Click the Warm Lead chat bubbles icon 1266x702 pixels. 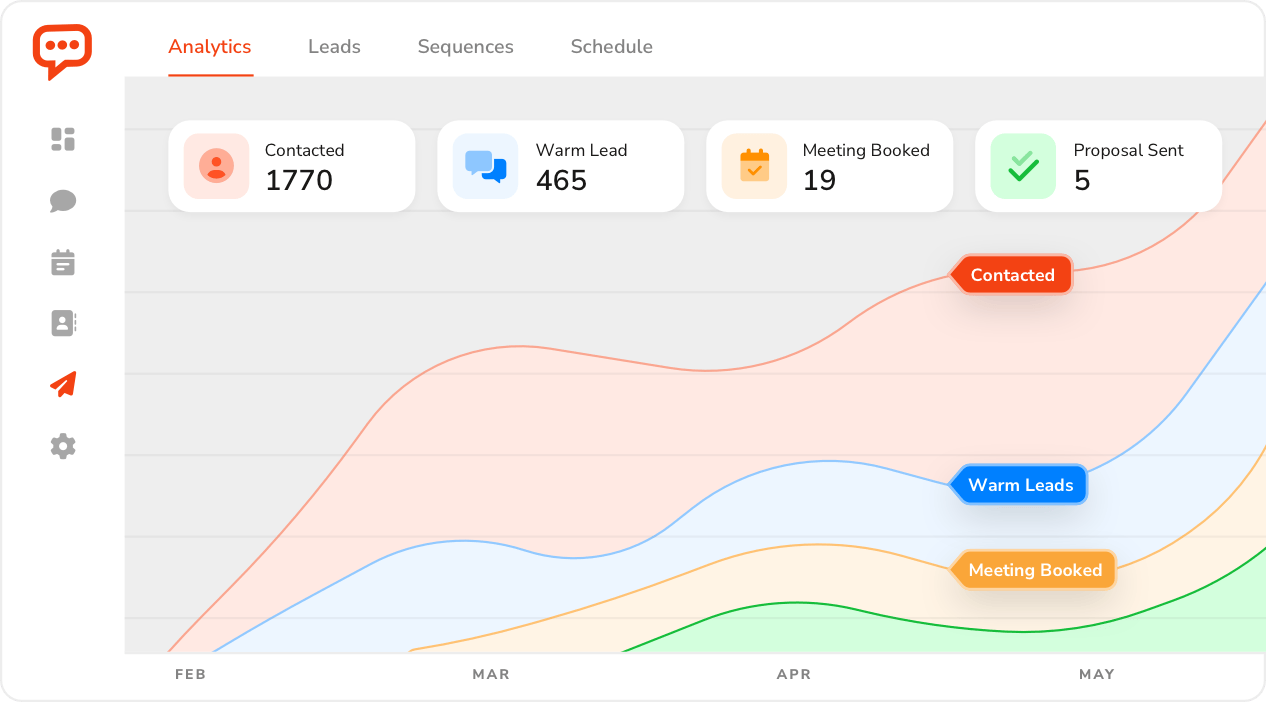(485, 166)
